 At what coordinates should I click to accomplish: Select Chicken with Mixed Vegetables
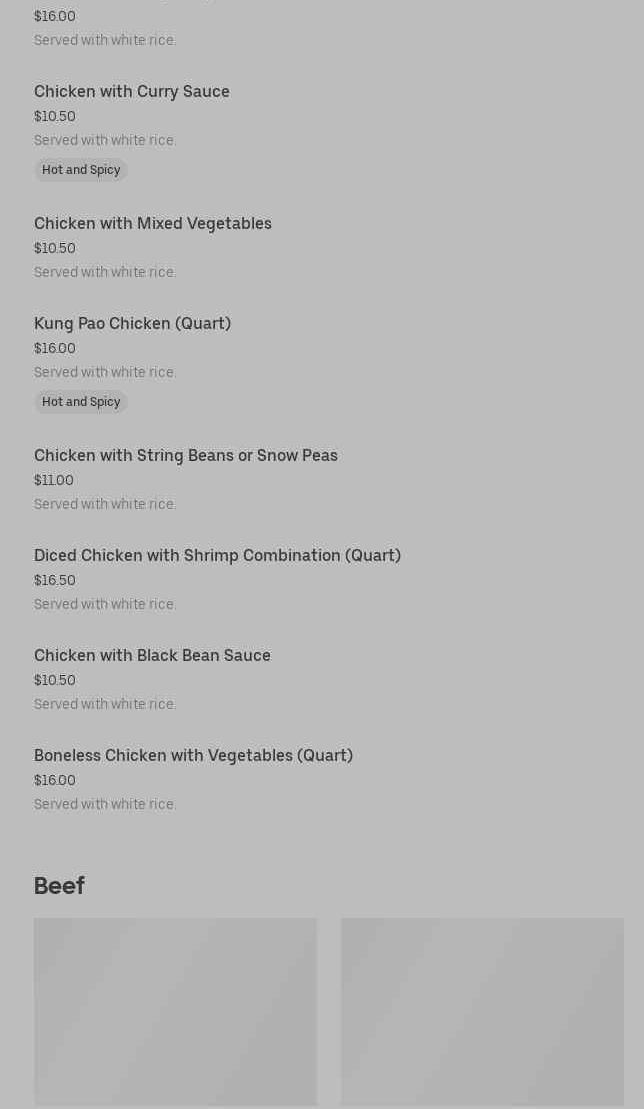(x=153, y=224)
